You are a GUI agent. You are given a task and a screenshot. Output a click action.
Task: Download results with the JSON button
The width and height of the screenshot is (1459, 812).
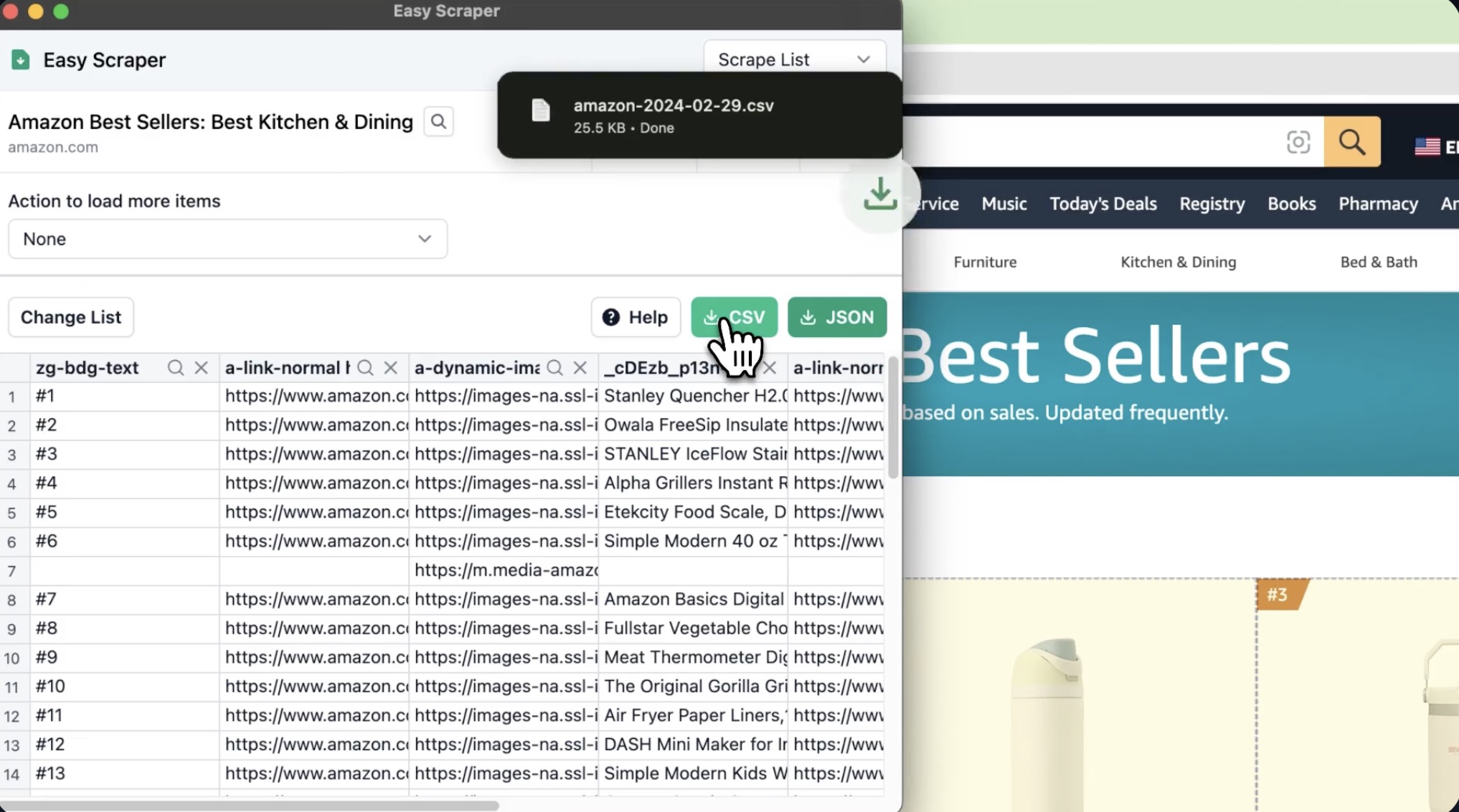point(836,317)
